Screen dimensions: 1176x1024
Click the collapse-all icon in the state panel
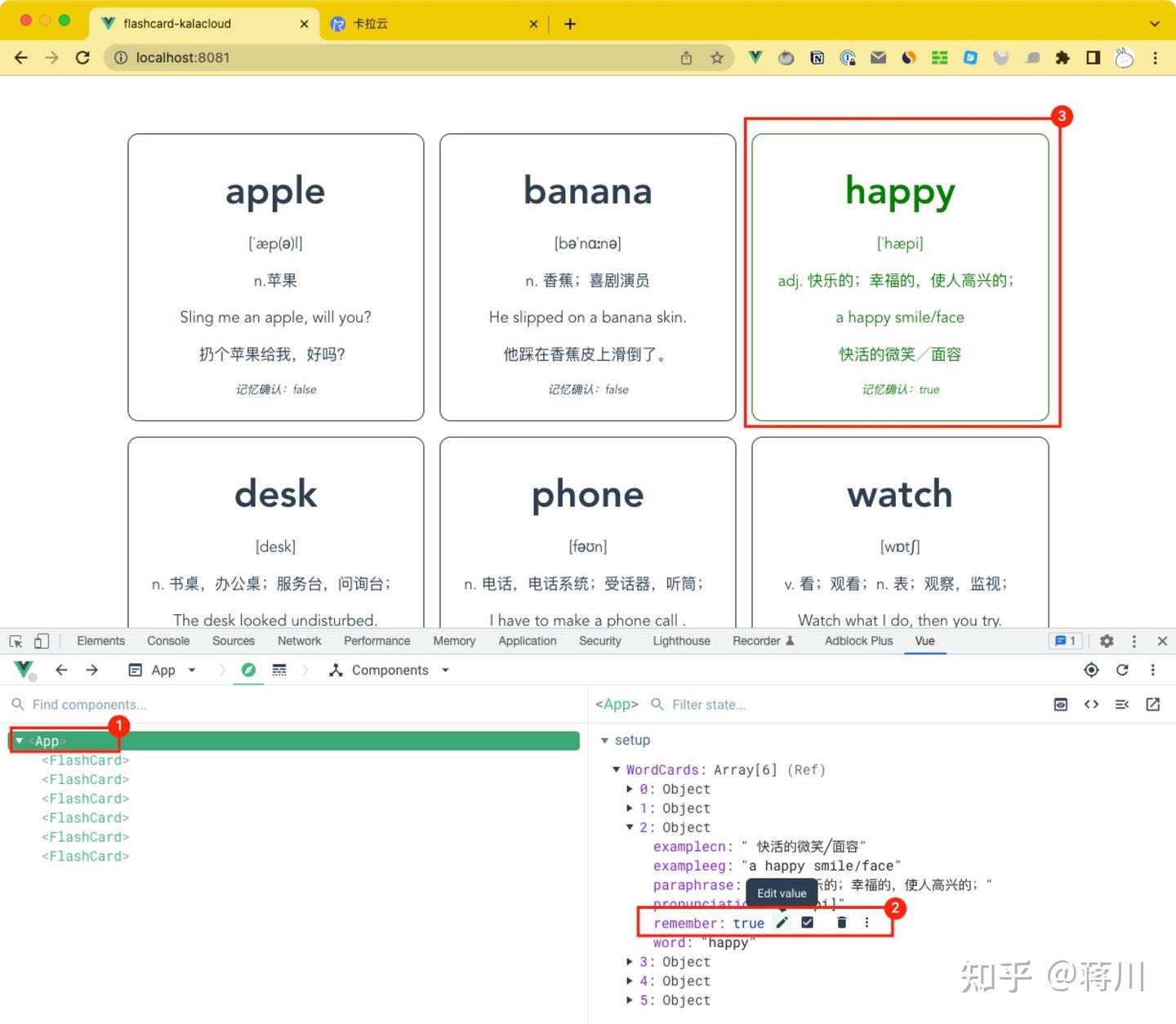1121,704
